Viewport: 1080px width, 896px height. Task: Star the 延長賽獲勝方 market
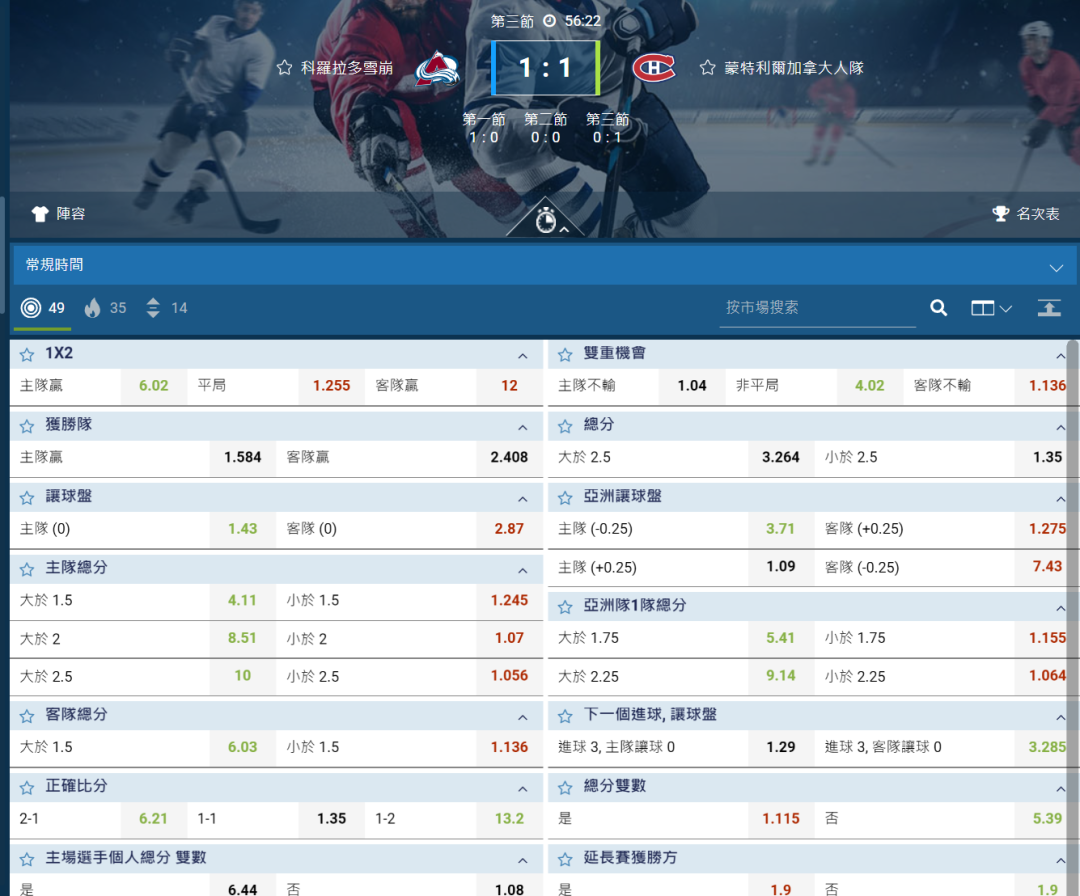565,859
